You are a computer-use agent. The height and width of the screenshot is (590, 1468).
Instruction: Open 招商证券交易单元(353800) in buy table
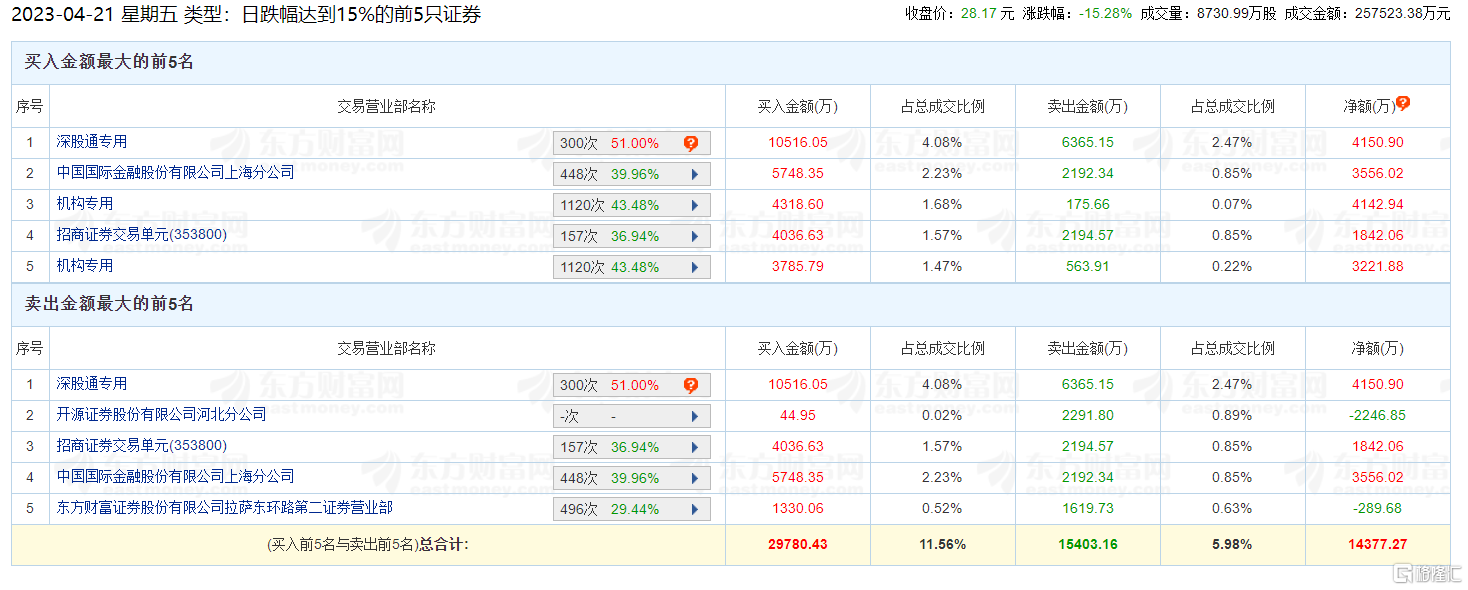[142, 234]
